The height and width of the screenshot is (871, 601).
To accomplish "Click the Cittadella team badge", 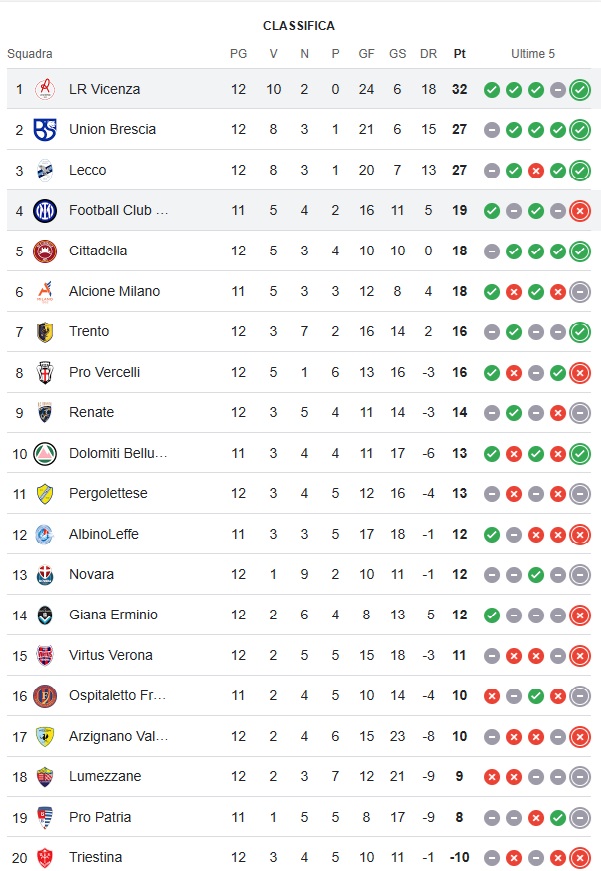I will pos(45,251).
